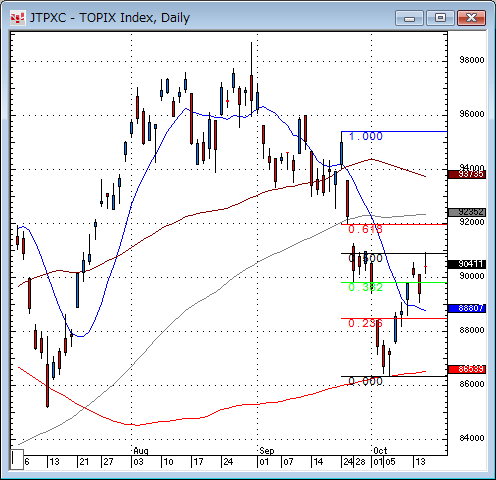
Task: Select the 0.382 Fibonacci level label
Action: 365,287
